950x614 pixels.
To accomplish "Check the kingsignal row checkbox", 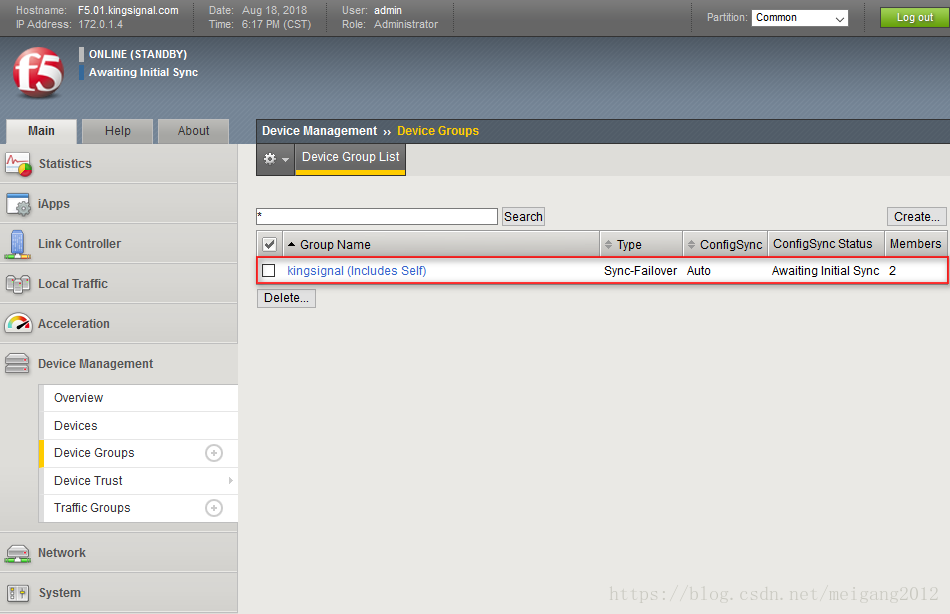I will 268,270.
